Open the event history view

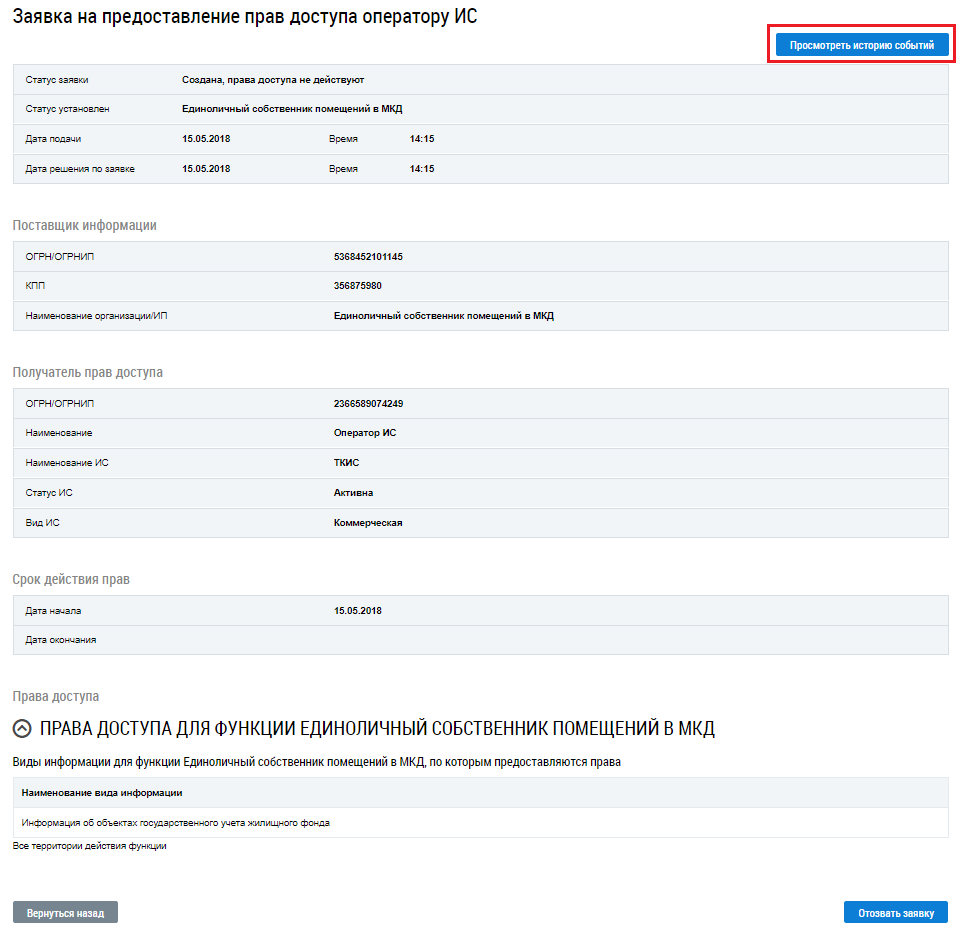pyautogui.click(x=861, y=46)
